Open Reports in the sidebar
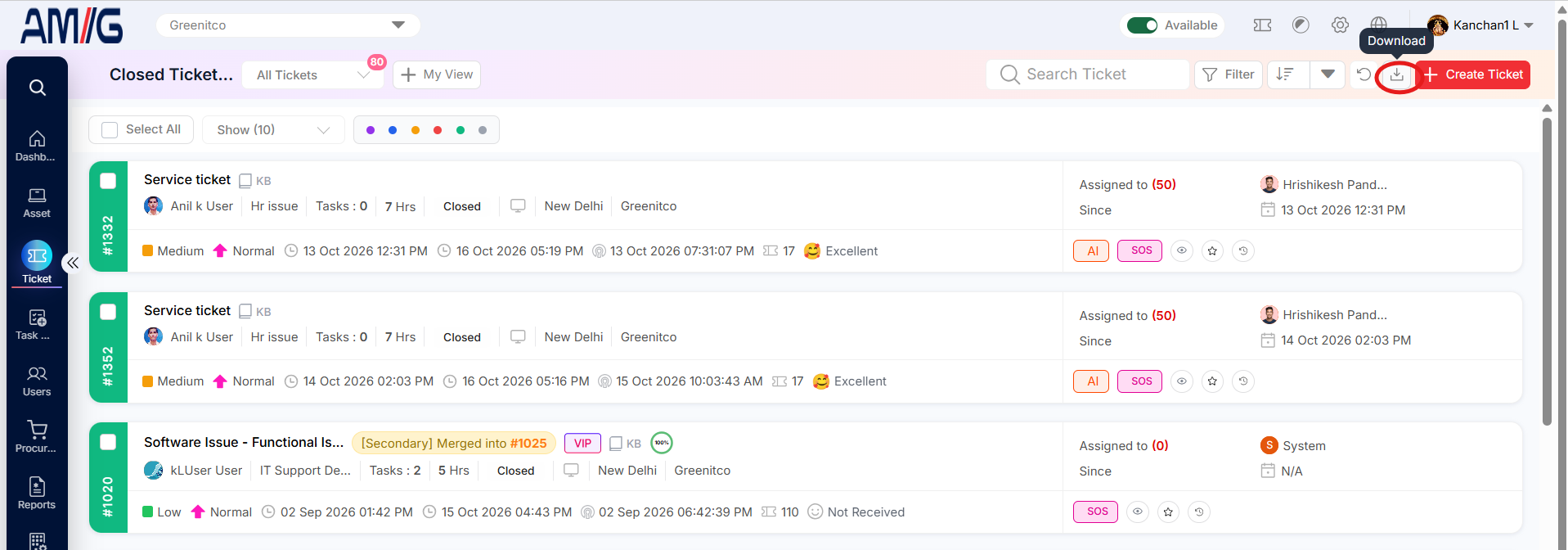Viewport: 1568px width, 550px height. (x=37, y=494)
